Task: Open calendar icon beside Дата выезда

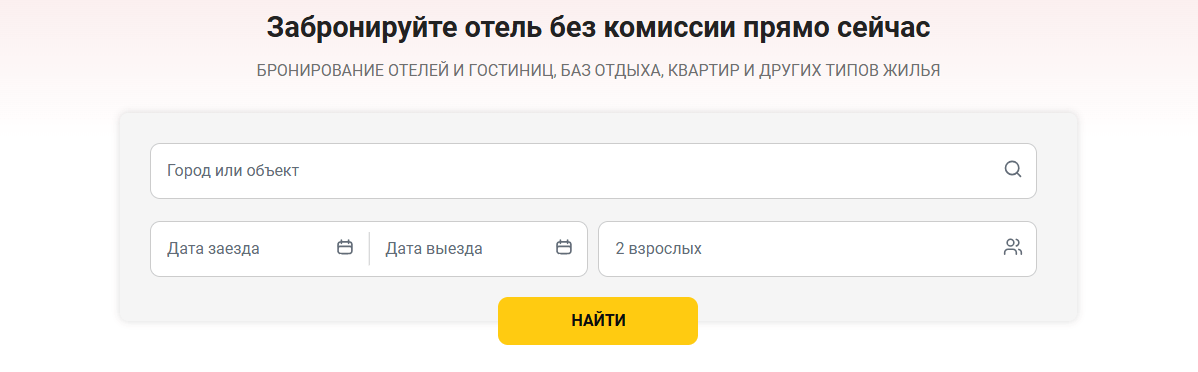Action: point(564,247)
